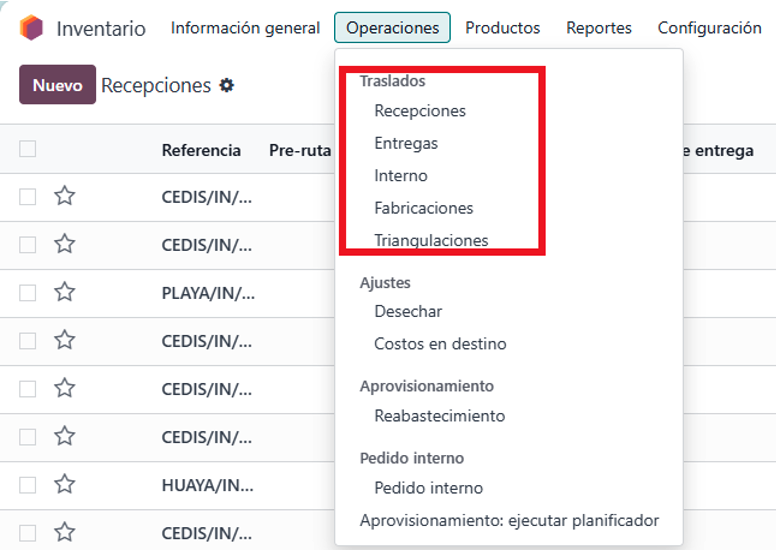Screen dimensions: 776x551
Task: Check the PLAYA/IN row checkbox
Action: pos(28,292)
